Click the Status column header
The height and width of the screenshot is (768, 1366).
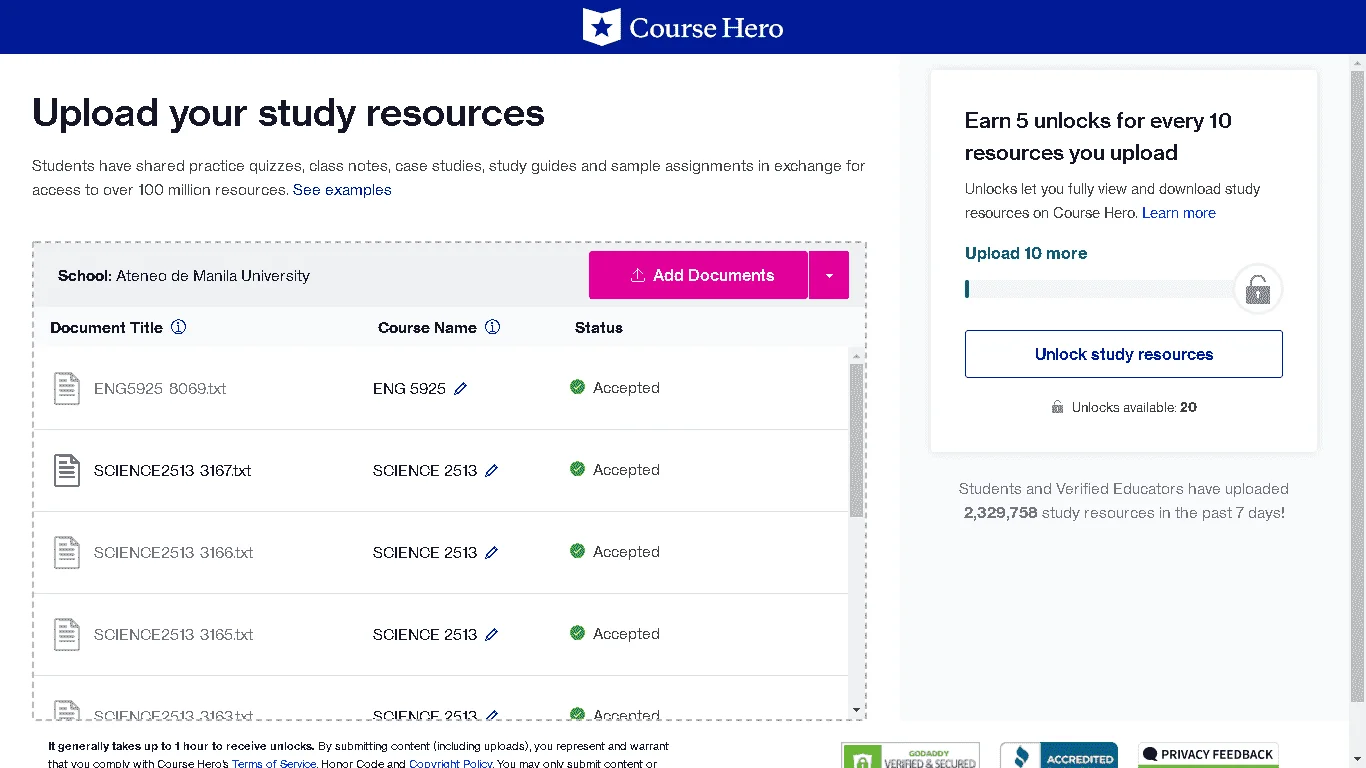coord(599,327)
